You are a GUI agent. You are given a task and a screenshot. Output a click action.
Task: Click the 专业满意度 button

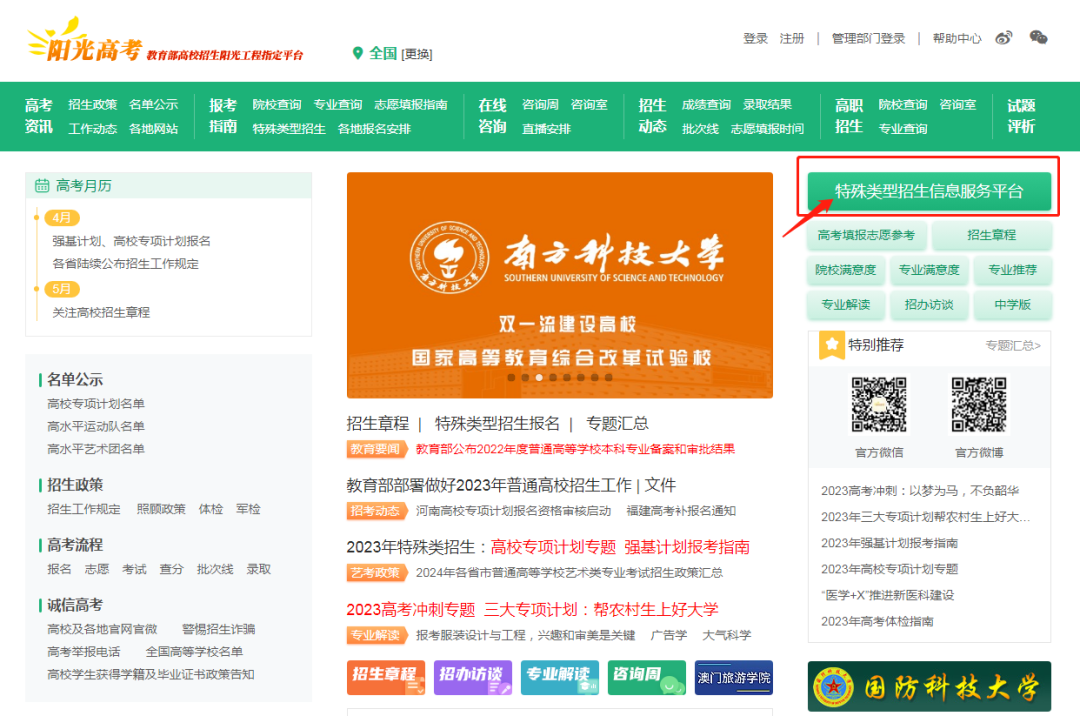click(928, 270)
